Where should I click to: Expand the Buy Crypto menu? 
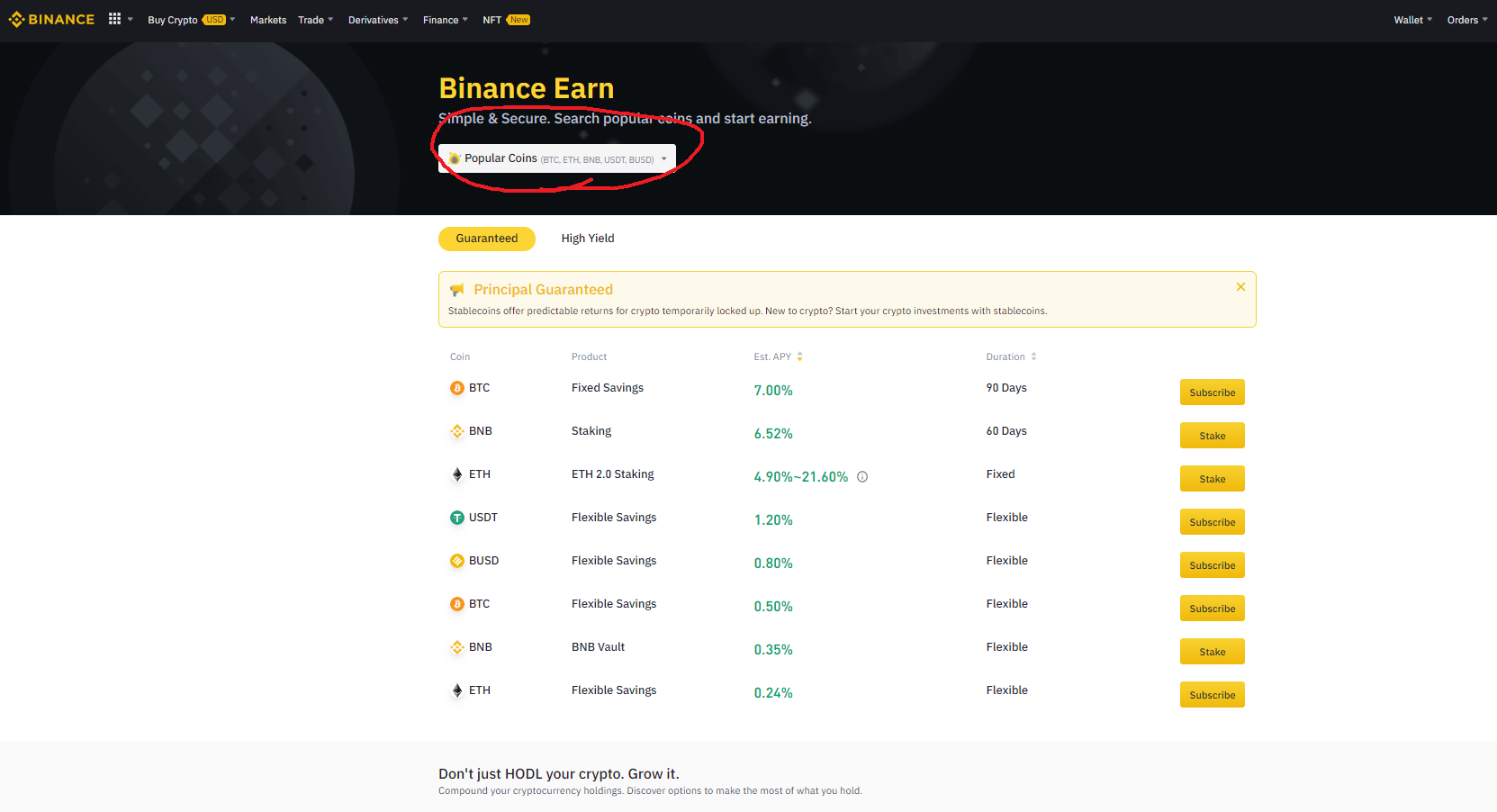click(x=192, y=20)
